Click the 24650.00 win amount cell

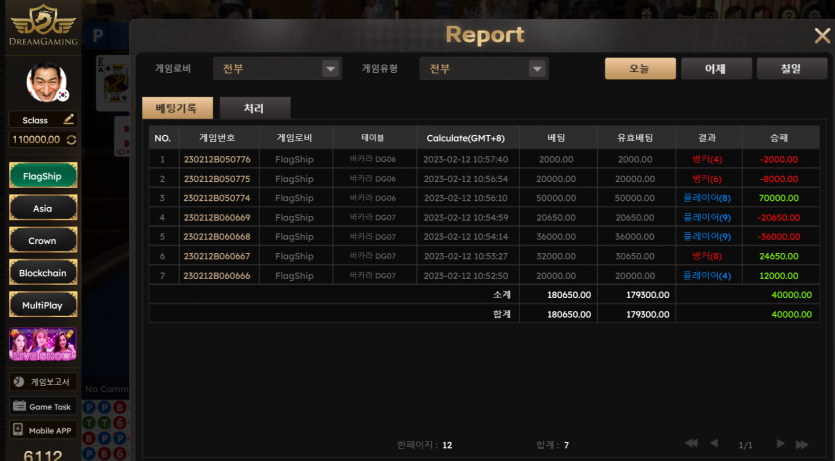[x=779, y=256]
